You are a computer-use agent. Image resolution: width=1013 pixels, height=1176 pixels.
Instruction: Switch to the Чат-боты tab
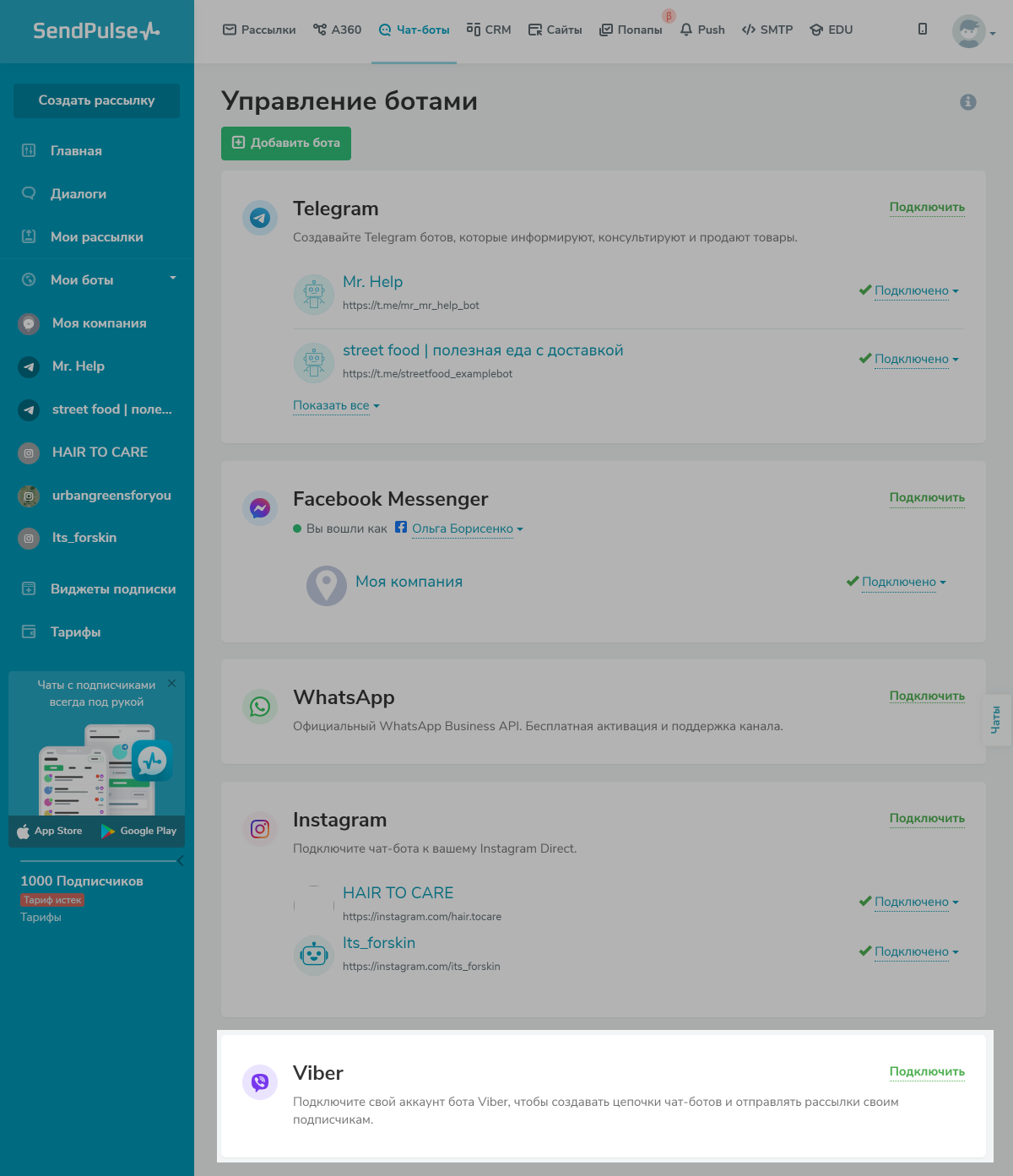click(414, 30)
